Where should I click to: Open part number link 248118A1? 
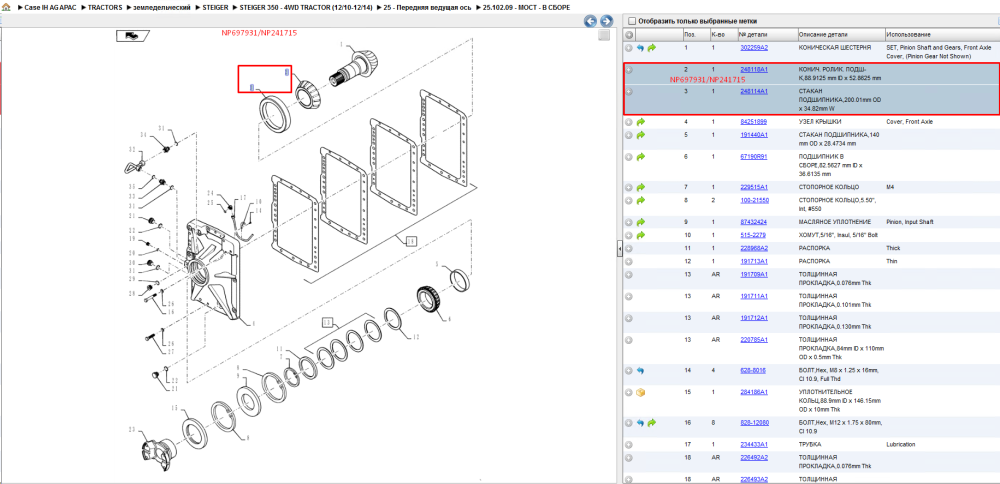point(754,70)
